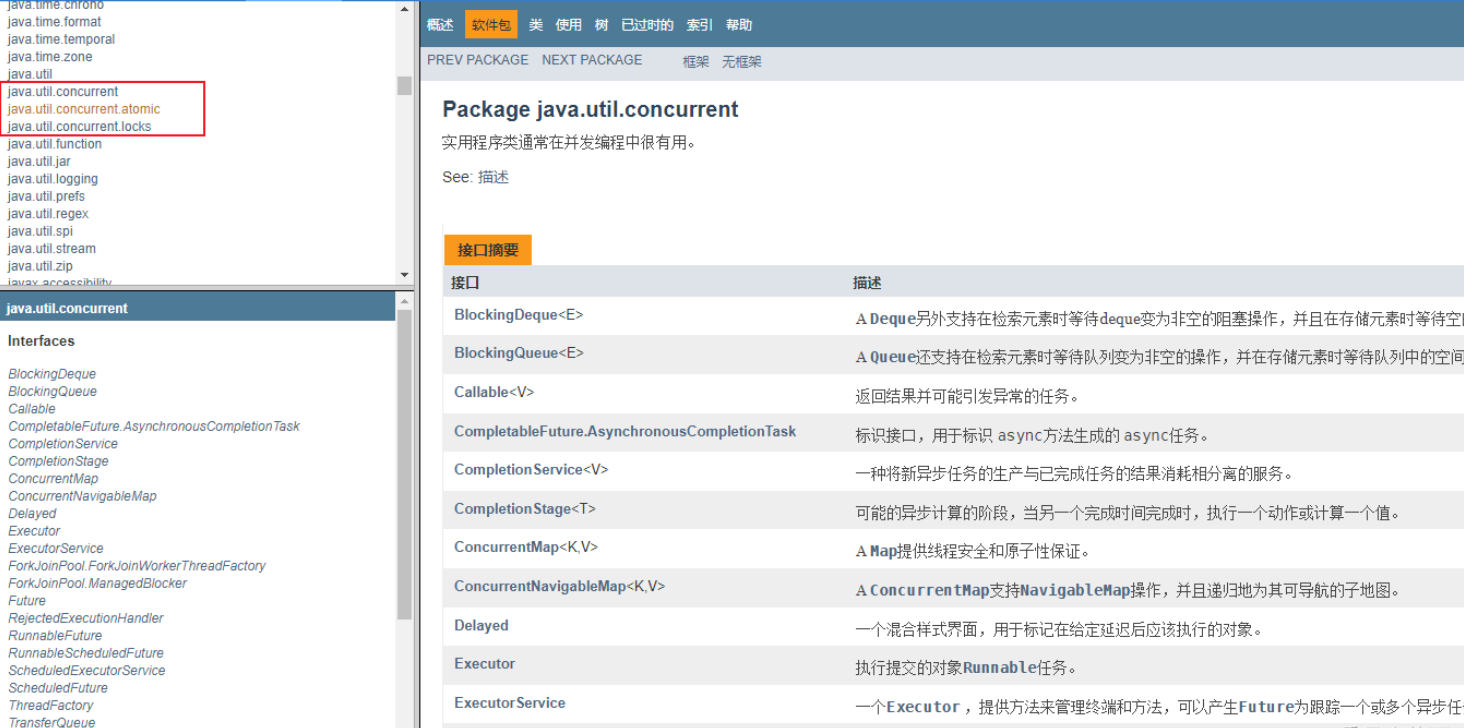
Task: Open java.util.concurrent.locks package
Action: click(80, 127)
